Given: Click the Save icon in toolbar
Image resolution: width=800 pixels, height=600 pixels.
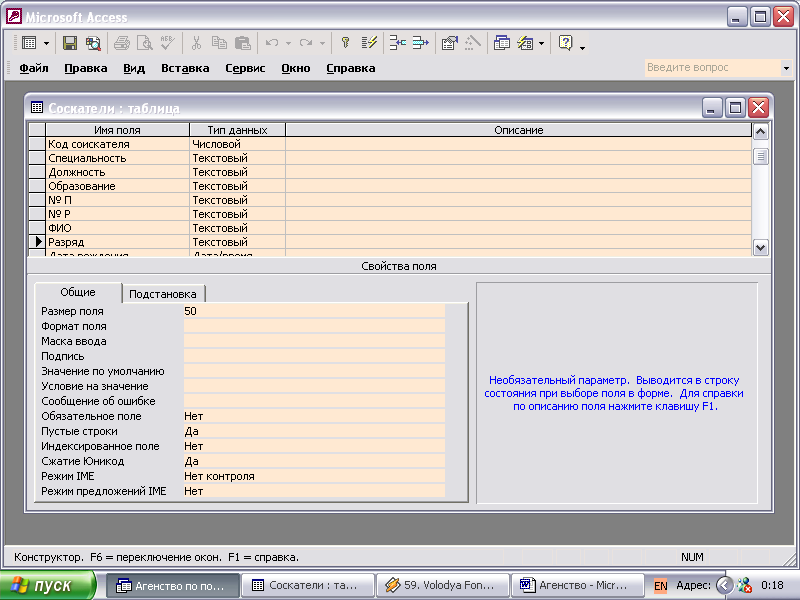Looking at the screenshot, I should tap(70, 43).
